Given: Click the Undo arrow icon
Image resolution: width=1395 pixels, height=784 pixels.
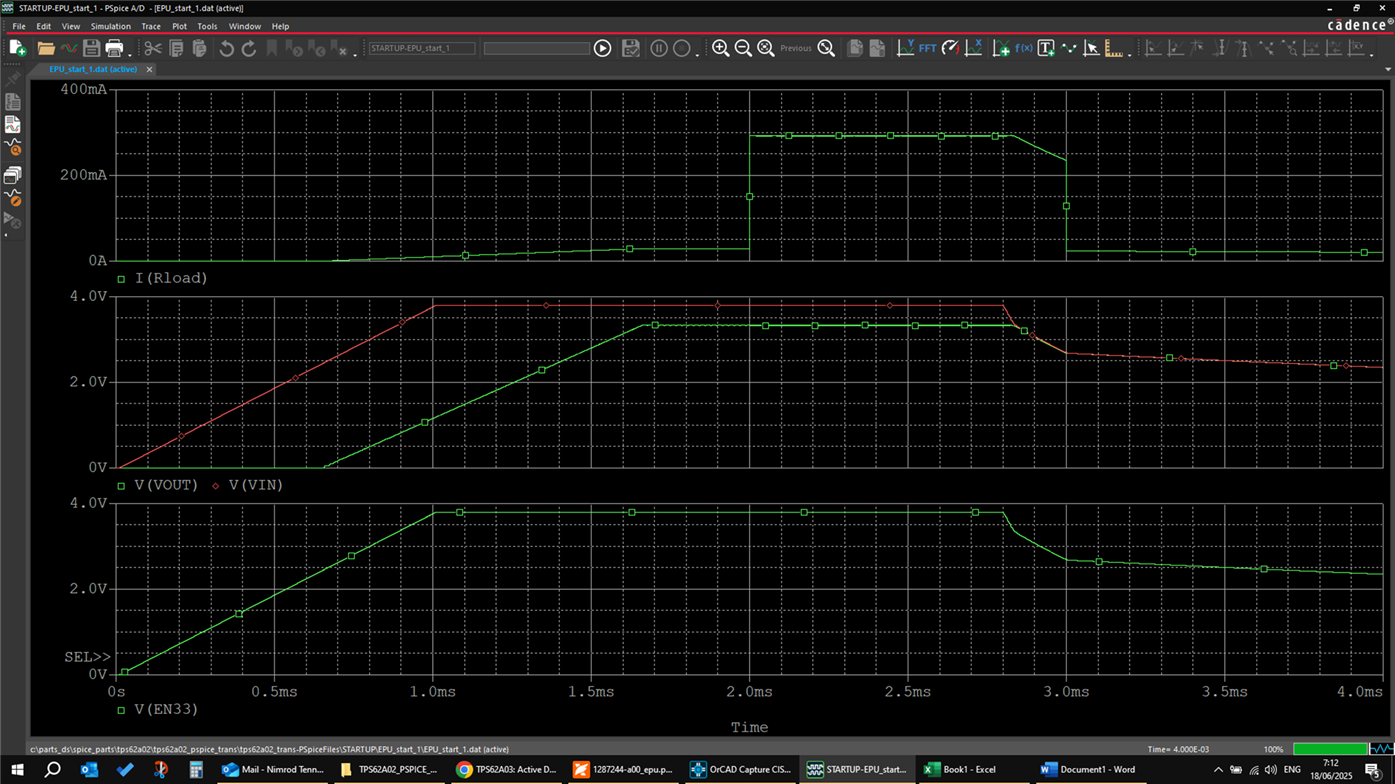Looking at the screenshot, I should click(227, 48).
